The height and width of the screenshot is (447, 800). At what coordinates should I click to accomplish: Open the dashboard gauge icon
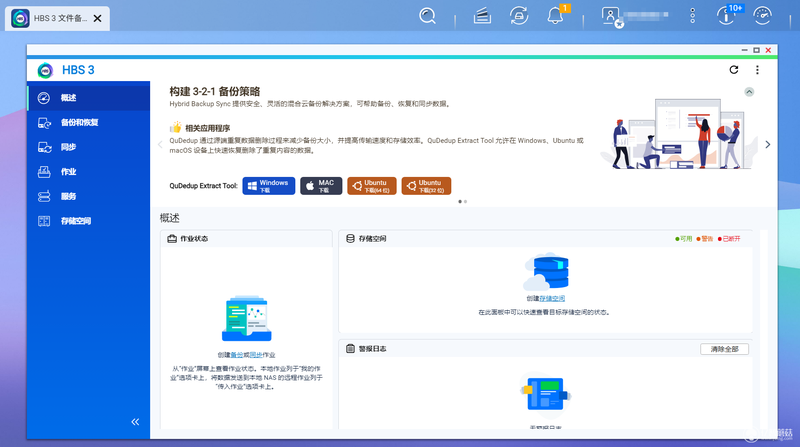pyautogui.click(x=762, y=16)
